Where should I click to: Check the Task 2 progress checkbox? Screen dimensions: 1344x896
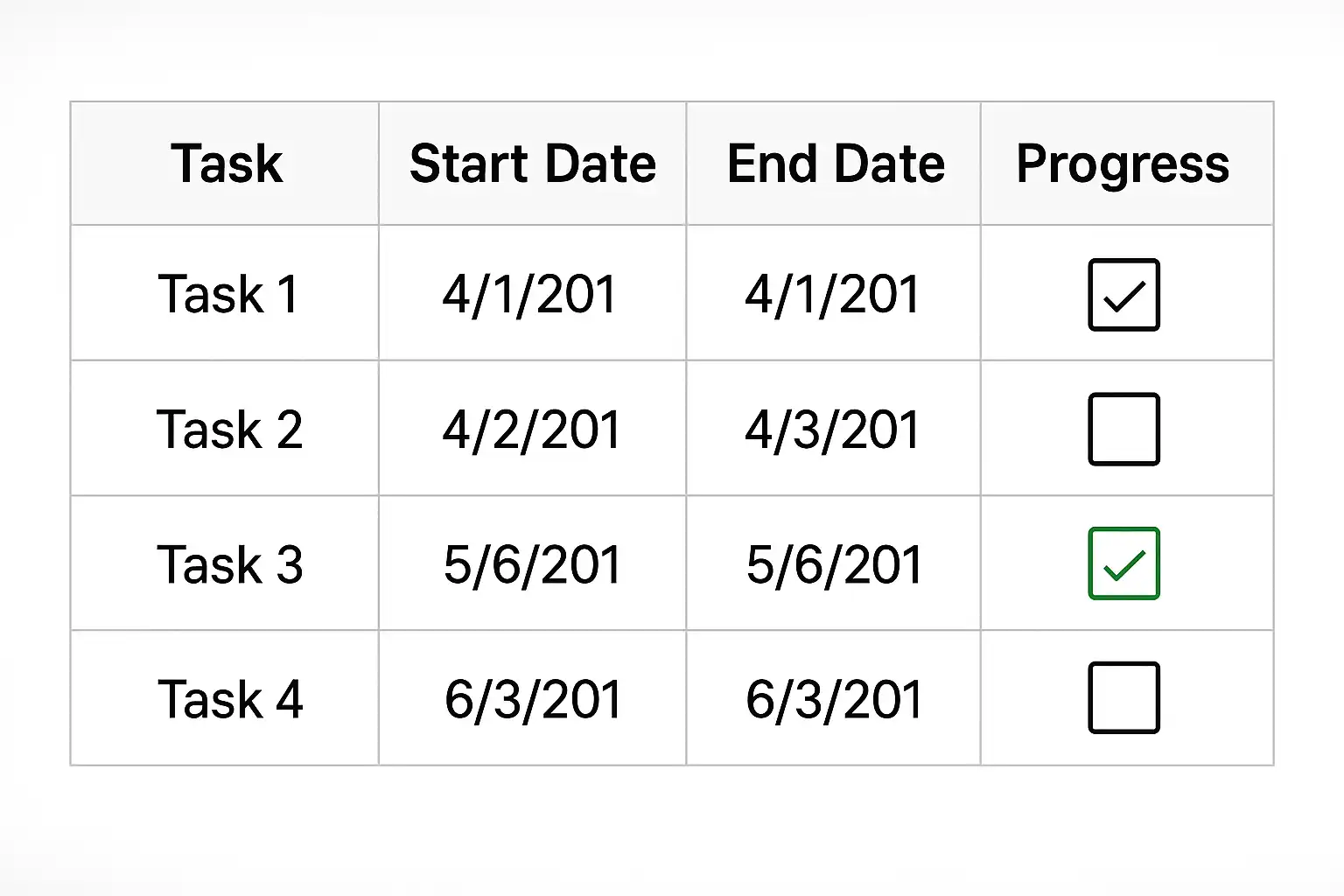click(x=1123, y=430)
